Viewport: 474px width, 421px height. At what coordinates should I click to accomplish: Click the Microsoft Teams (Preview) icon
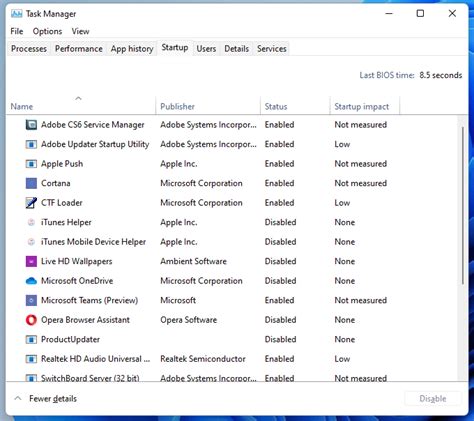[x=31, y=300]
